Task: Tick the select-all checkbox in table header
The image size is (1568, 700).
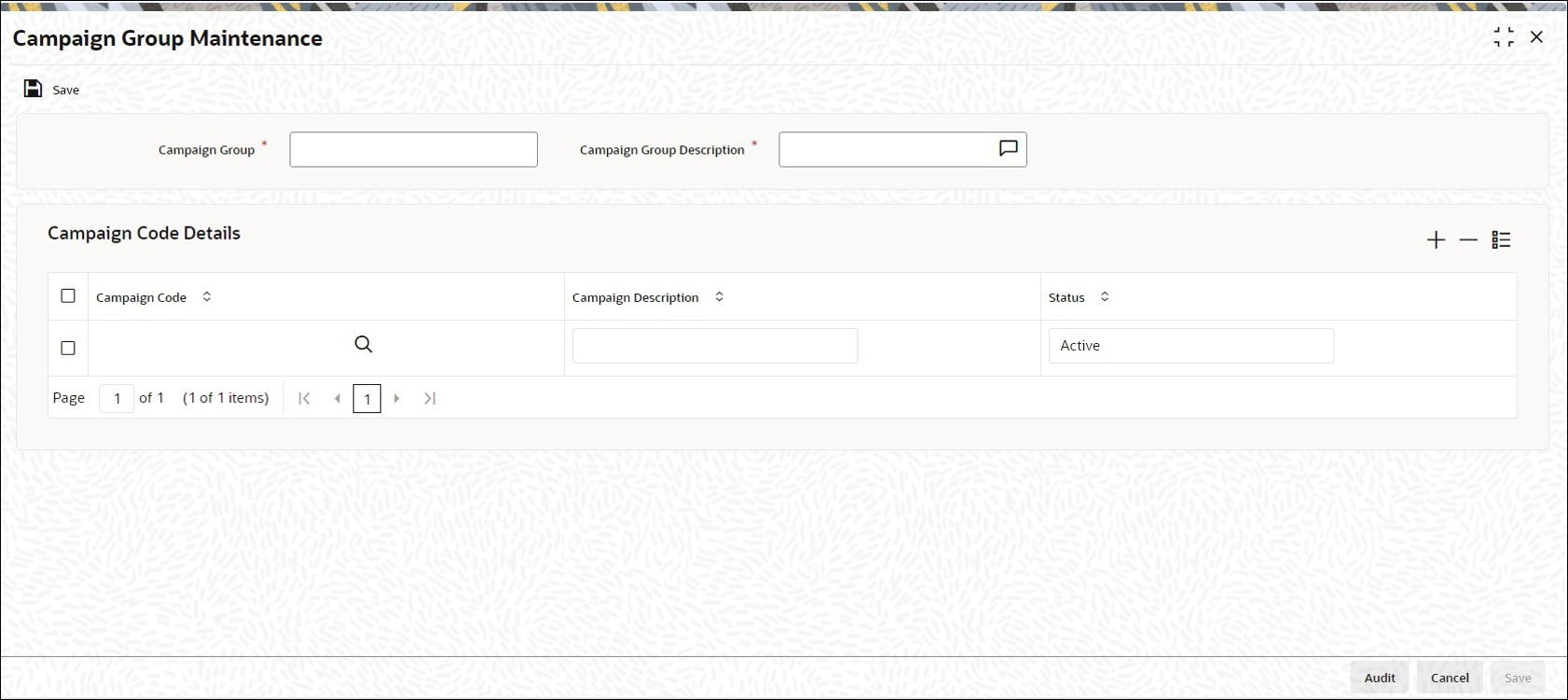Action: point(68,295)
